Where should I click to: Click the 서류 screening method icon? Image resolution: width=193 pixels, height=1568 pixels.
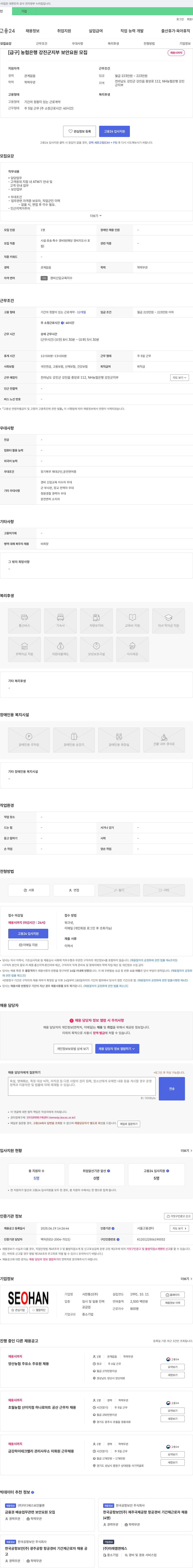(29, 890)
